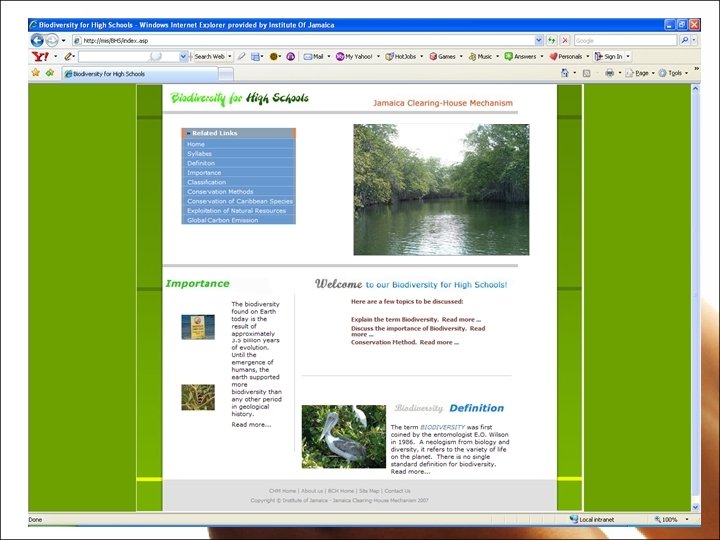
Task: Click the Add to Favorites star-plus icon
Action: click(50, 73)
